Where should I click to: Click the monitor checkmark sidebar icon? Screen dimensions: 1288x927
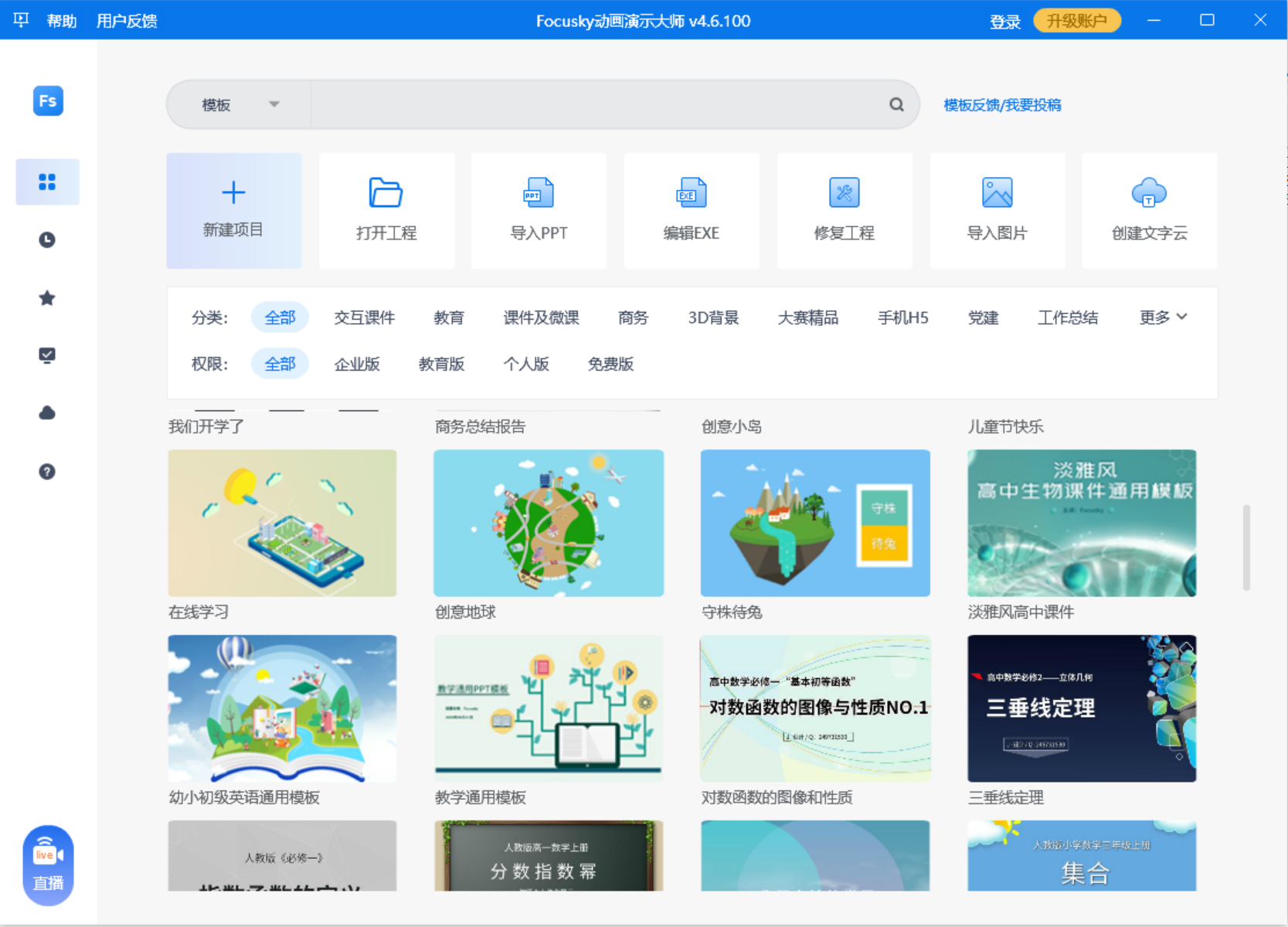pos(47,355)
